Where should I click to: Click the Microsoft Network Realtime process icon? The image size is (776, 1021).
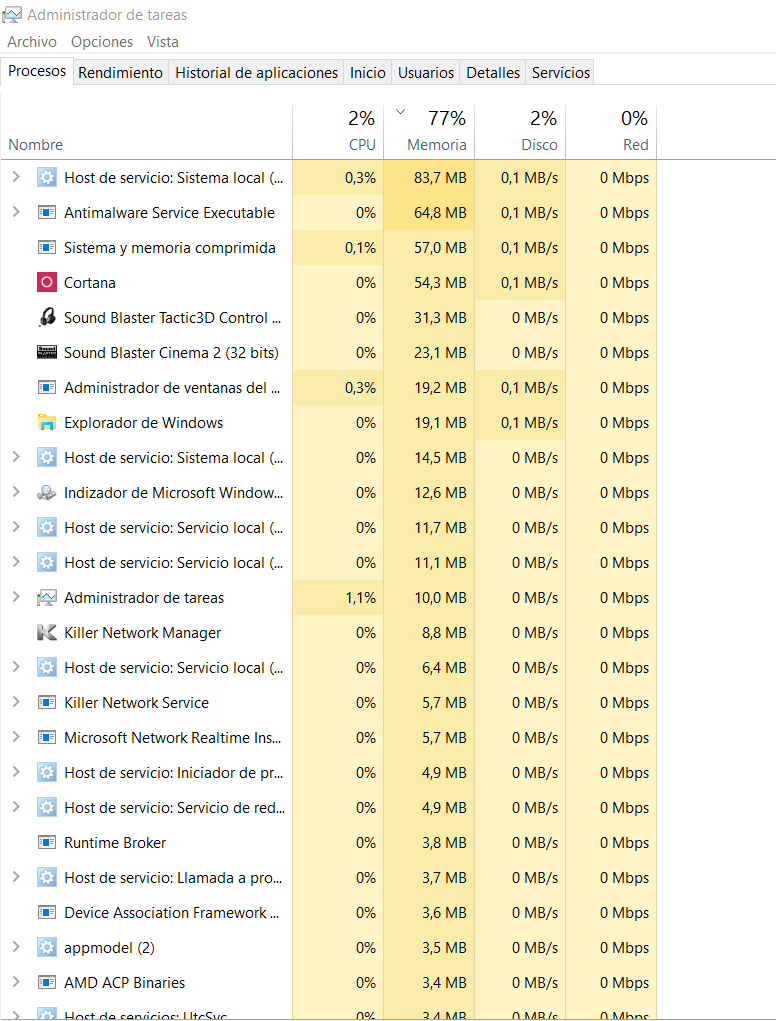(x=47, y=738)
